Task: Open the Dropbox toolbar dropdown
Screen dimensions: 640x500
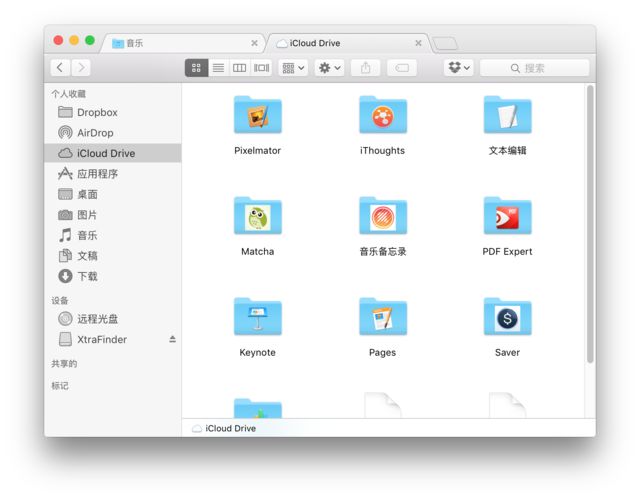Action: (x=459, y=68)
